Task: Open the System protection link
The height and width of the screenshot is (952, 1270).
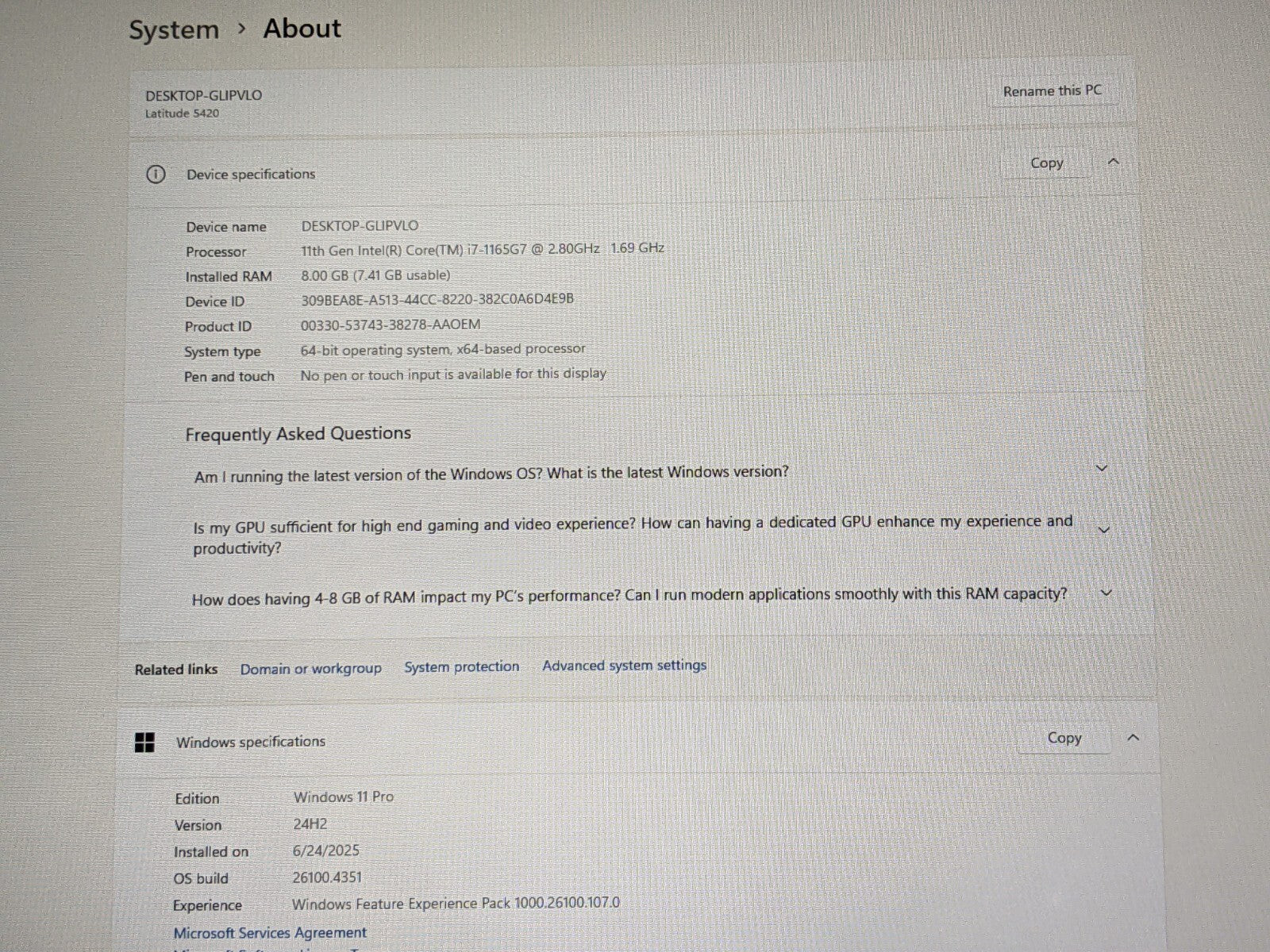Action: pyautogui.click(x=461, y=667)
